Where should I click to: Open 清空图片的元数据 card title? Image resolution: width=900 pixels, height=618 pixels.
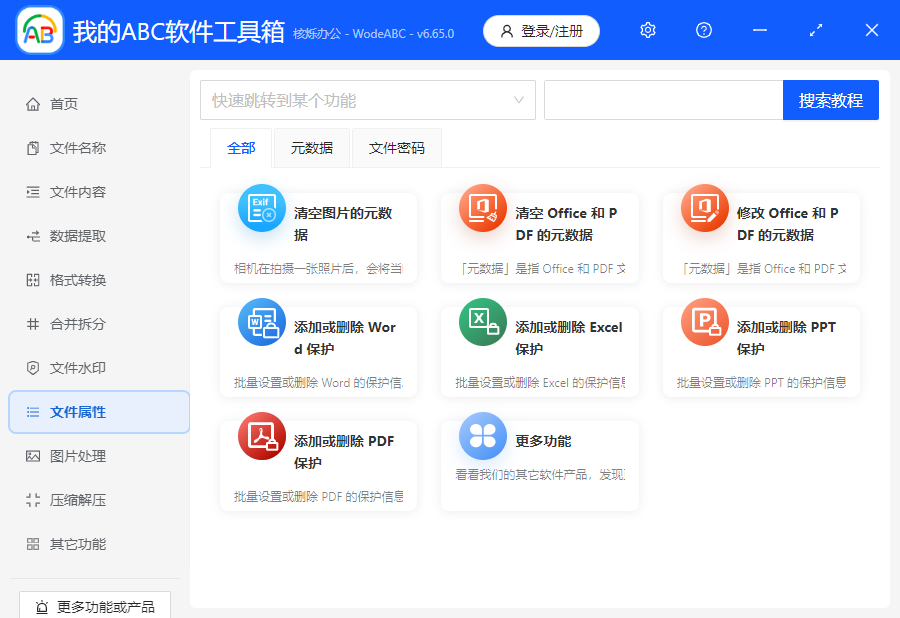(343, 224)
